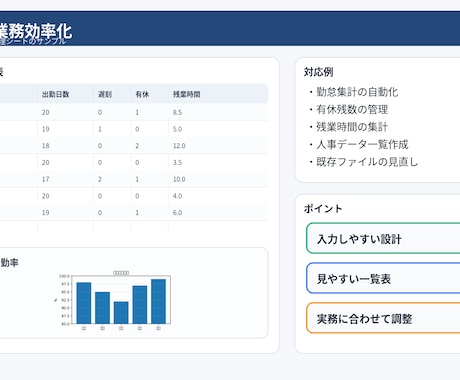This screenshot has width=460, height=380.
Task: Click the ポイント heading
Action: click(x=323, y=209)
